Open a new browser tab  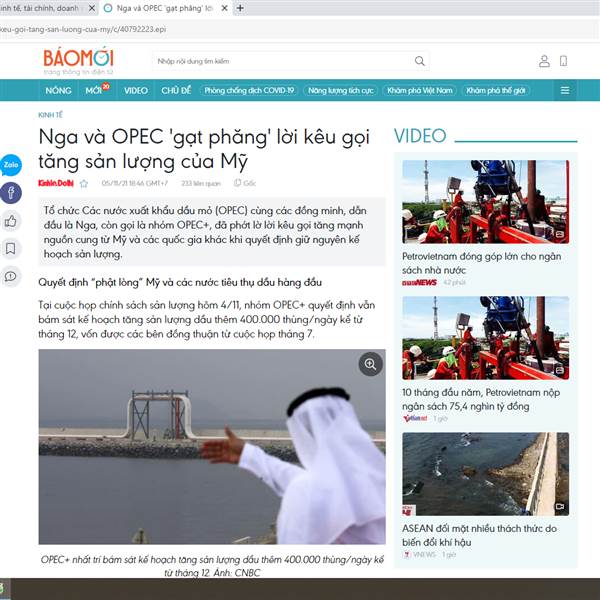click(x=240, y=8)
